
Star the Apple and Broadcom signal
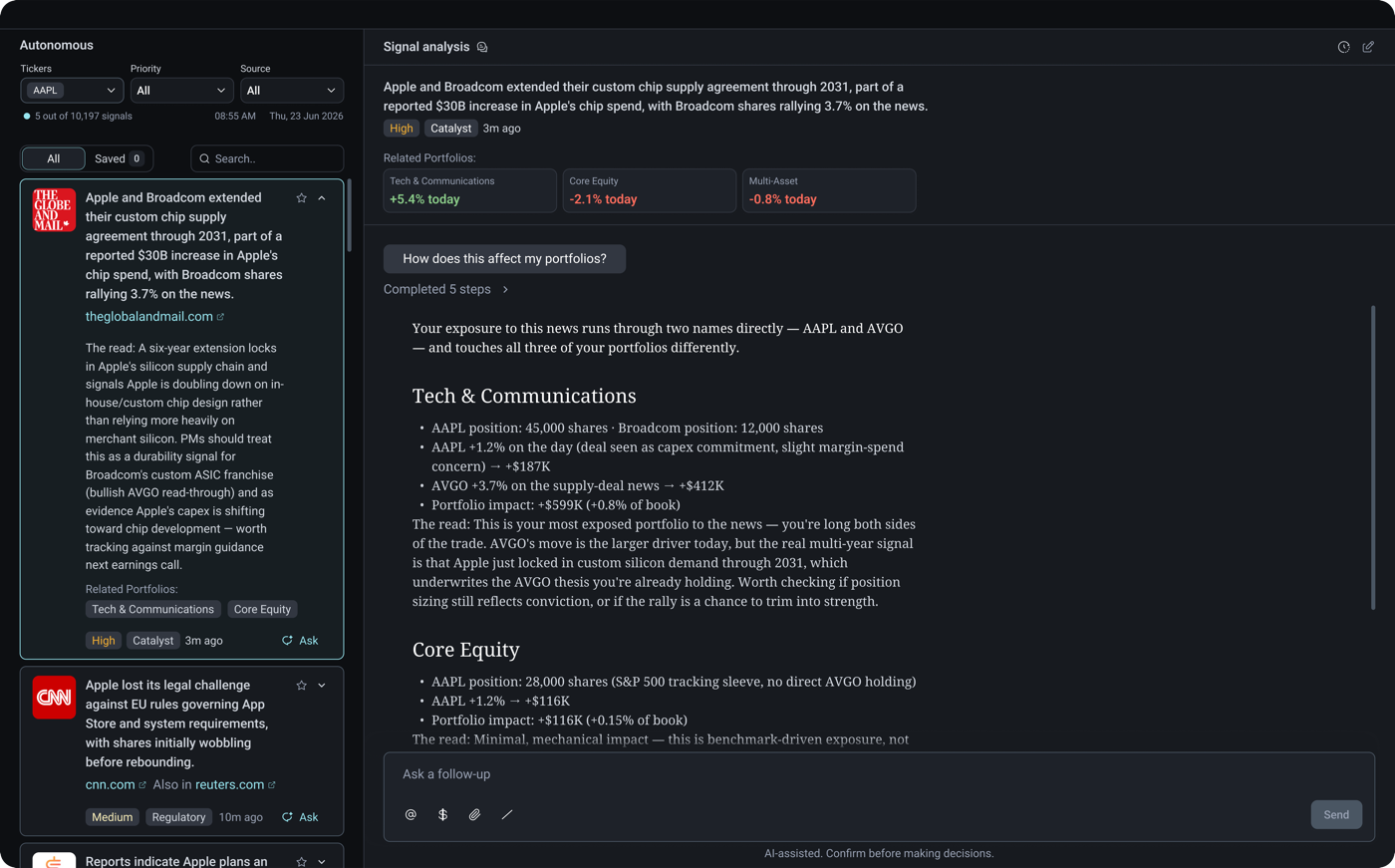302,198
